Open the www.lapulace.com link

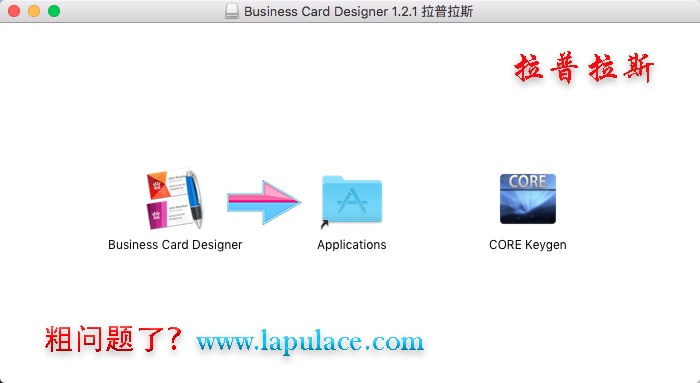pyautogui.click(x=310, y=342)
